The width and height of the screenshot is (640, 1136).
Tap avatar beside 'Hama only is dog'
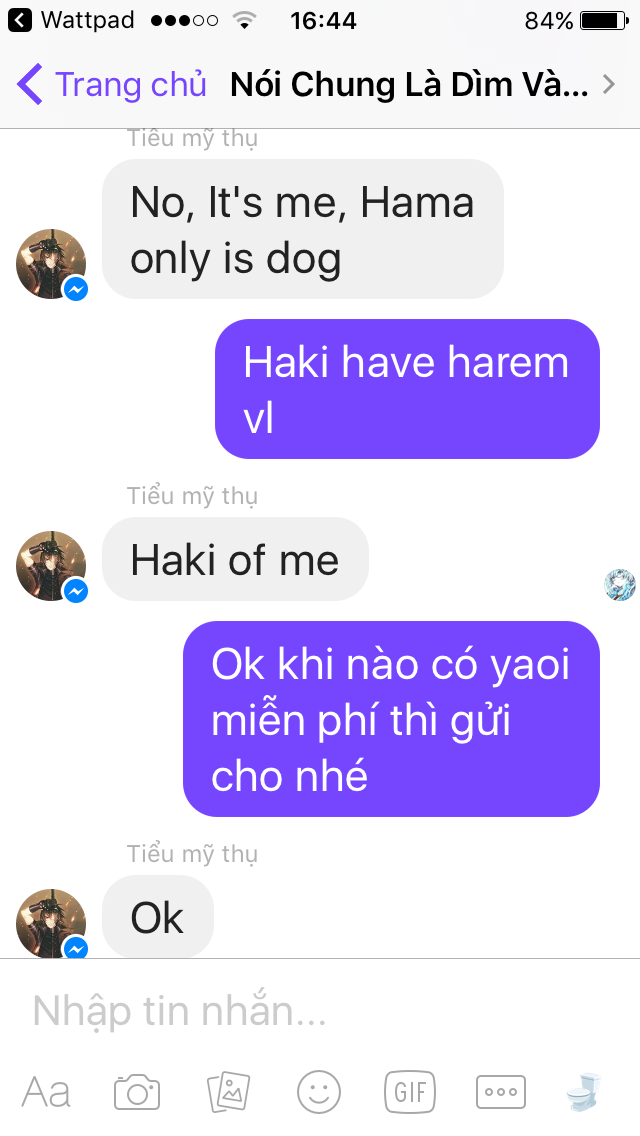pos(51,264)
